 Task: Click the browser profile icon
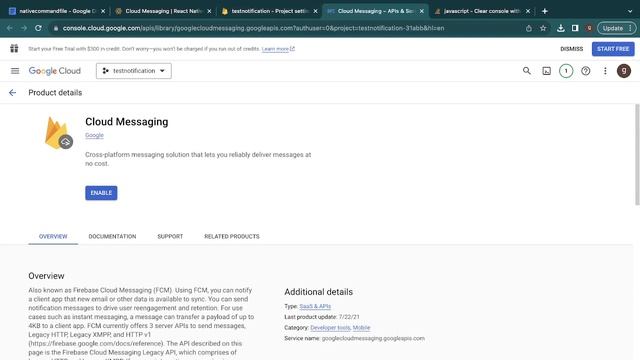pyautogui.click(x=589, y=28)
